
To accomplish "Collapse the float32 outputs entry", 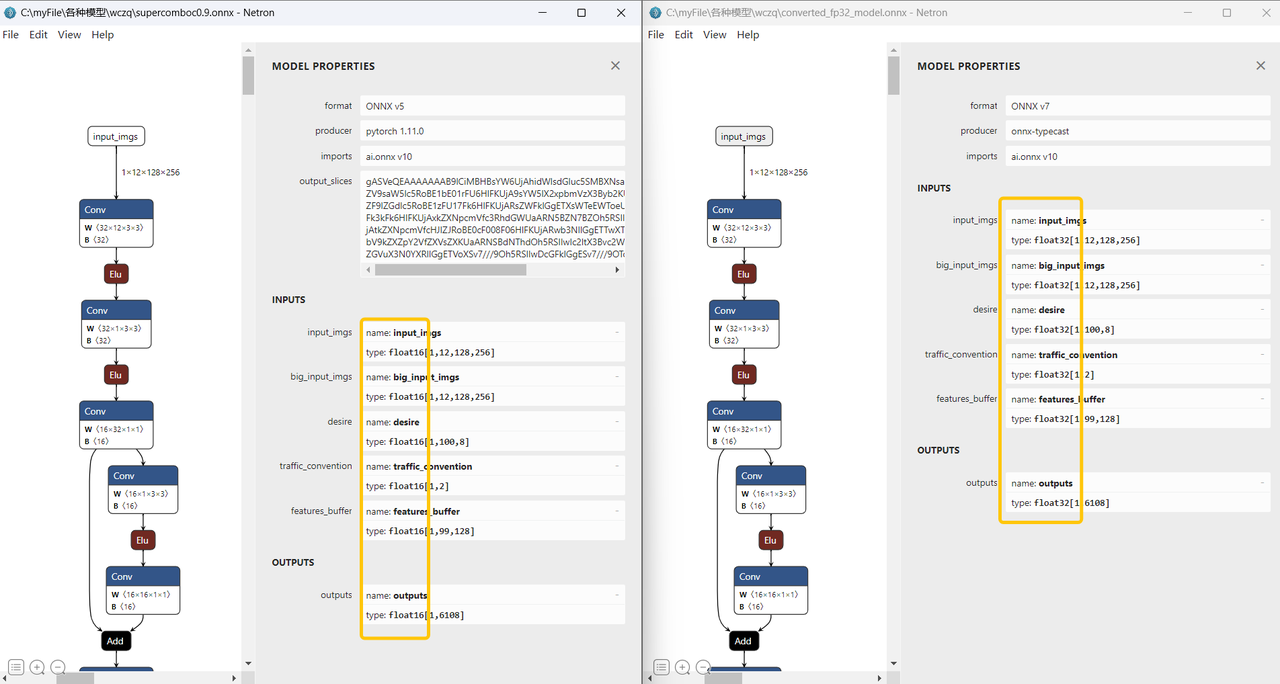I will click(x=1262, y=483).
